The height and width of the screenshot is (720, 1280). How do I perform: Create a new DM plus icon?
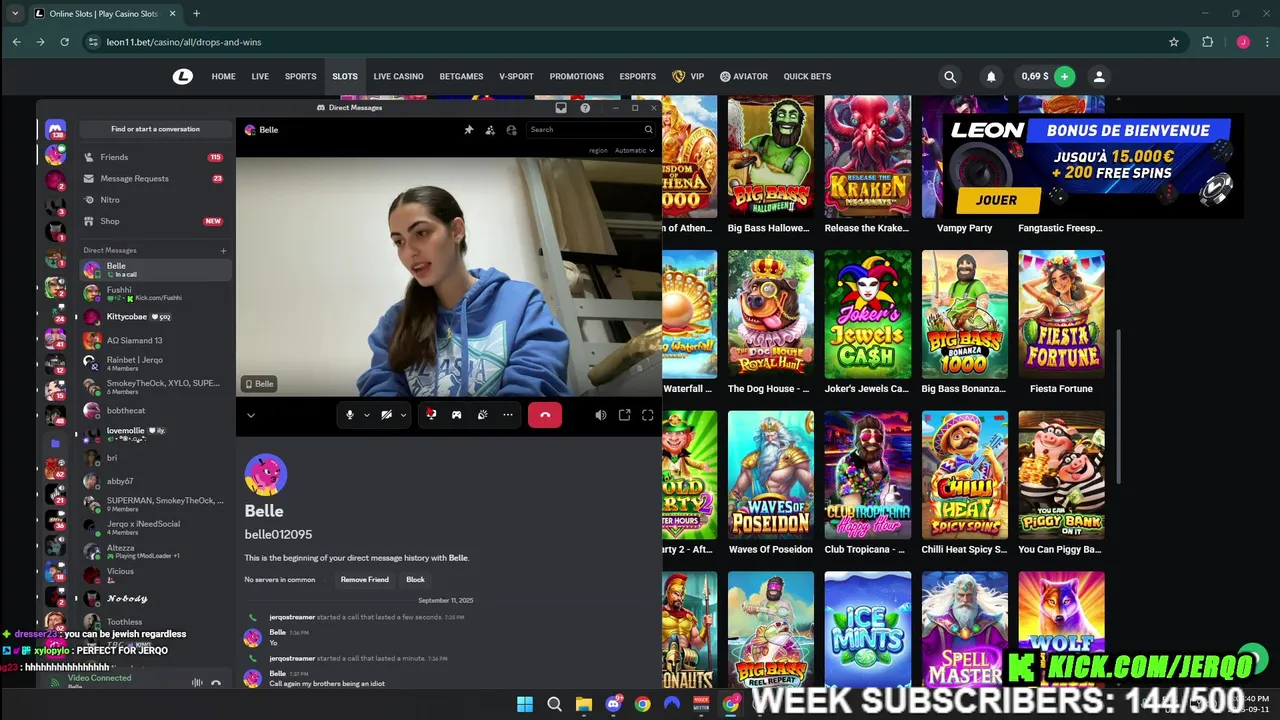(223, 251)
